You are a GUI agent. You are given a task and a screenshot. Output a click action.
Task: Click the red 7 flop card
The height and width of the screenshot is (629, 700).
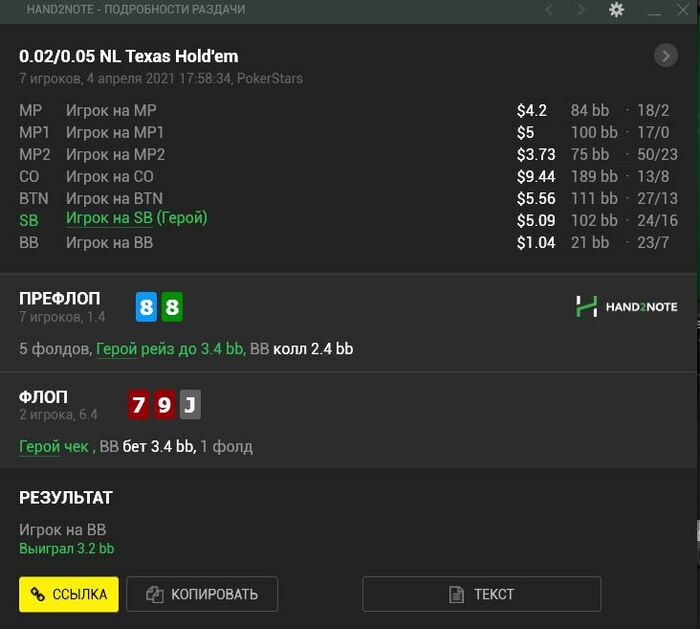coord(138,404)
